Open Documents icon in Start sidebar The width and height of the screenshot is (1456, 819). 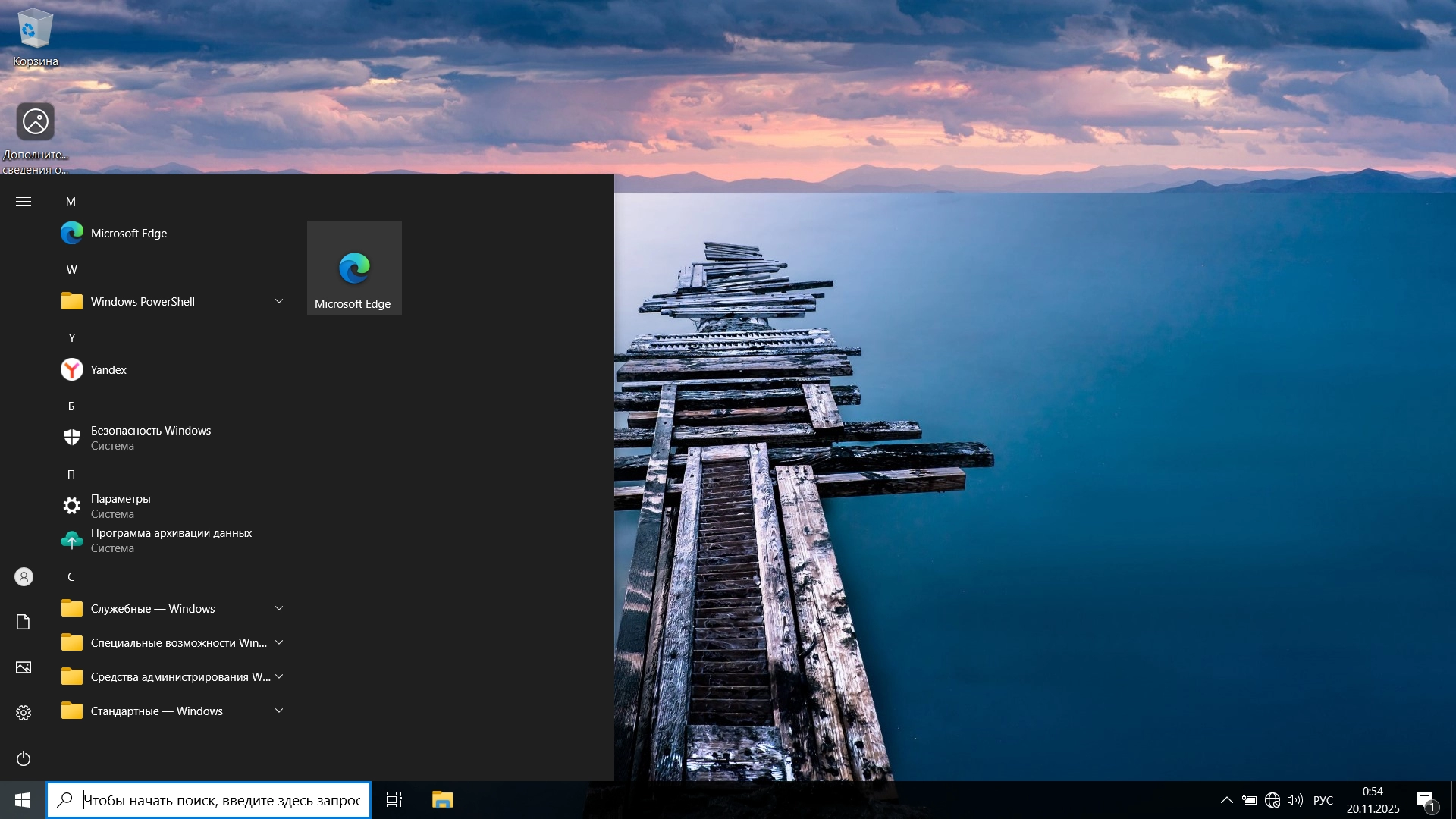coord(24,622)
